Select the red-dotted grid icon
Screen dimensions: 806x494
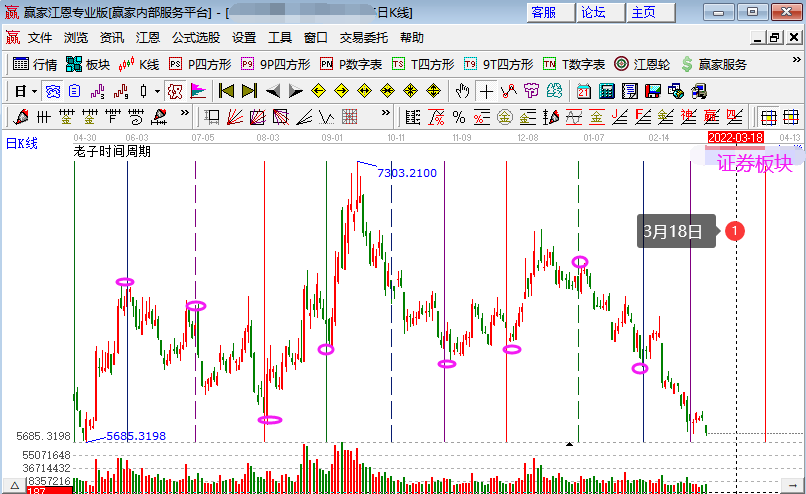(350, 117)
